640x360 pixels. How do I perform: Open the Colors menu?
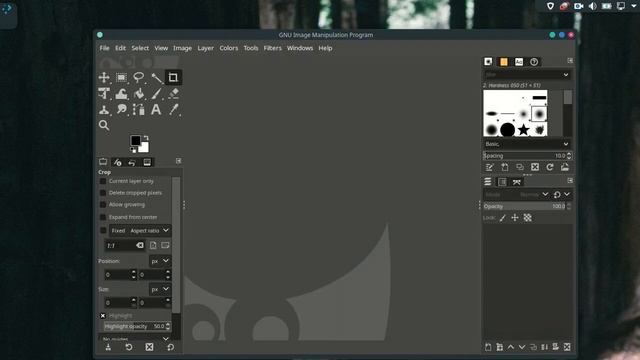click(x=229, y=48)
